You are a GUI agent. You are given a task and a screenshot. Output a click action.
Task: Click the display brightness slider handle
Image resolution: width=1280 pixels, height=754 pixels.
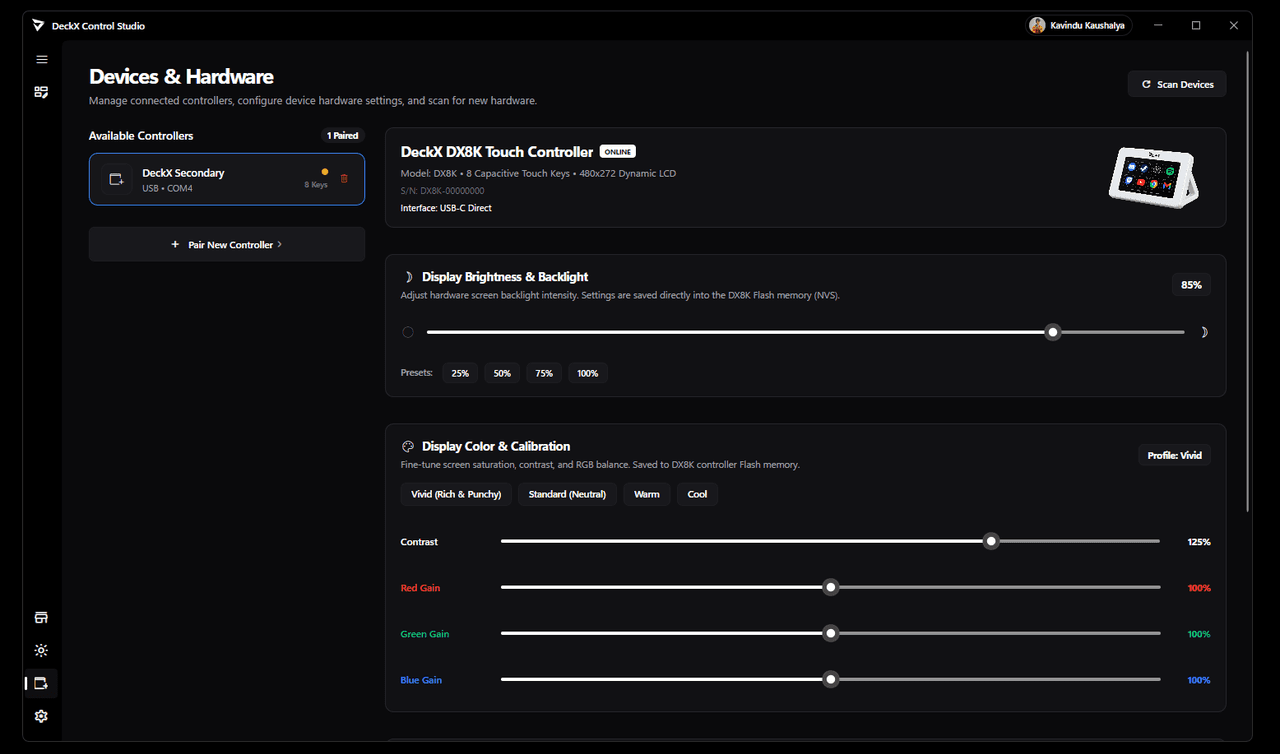[1052, 332]
